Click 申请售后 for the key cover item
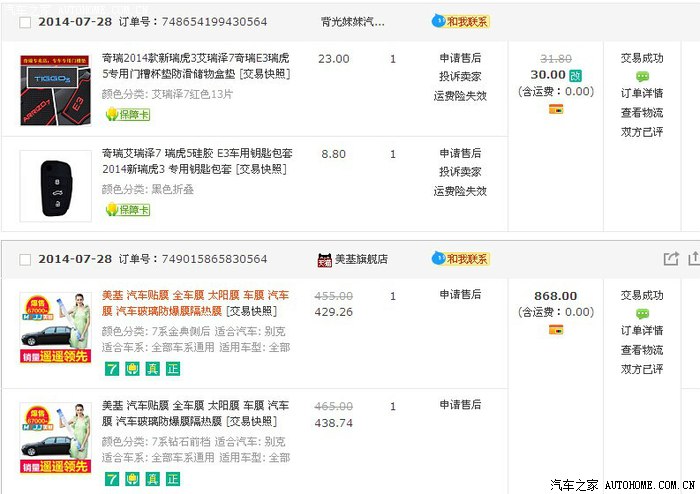 460,154
